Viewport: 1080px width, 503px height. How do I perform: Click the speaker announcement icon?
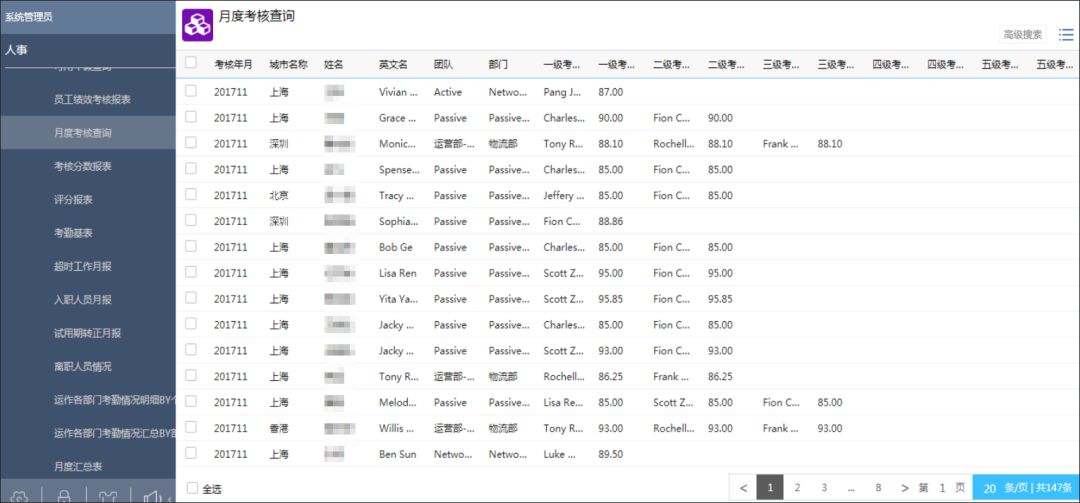point(152,496)
